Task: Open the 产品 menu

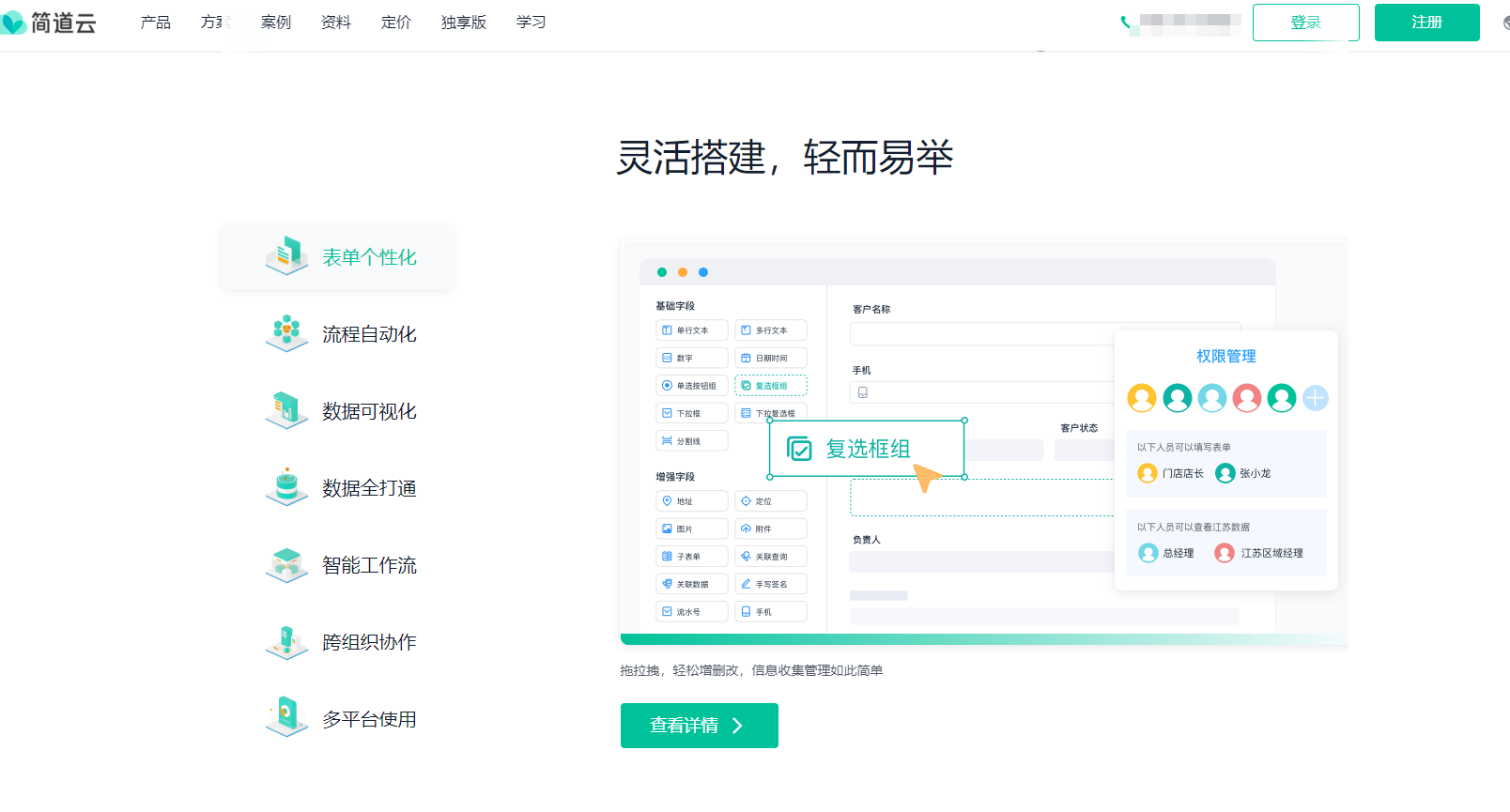Action: pos(156,23)
